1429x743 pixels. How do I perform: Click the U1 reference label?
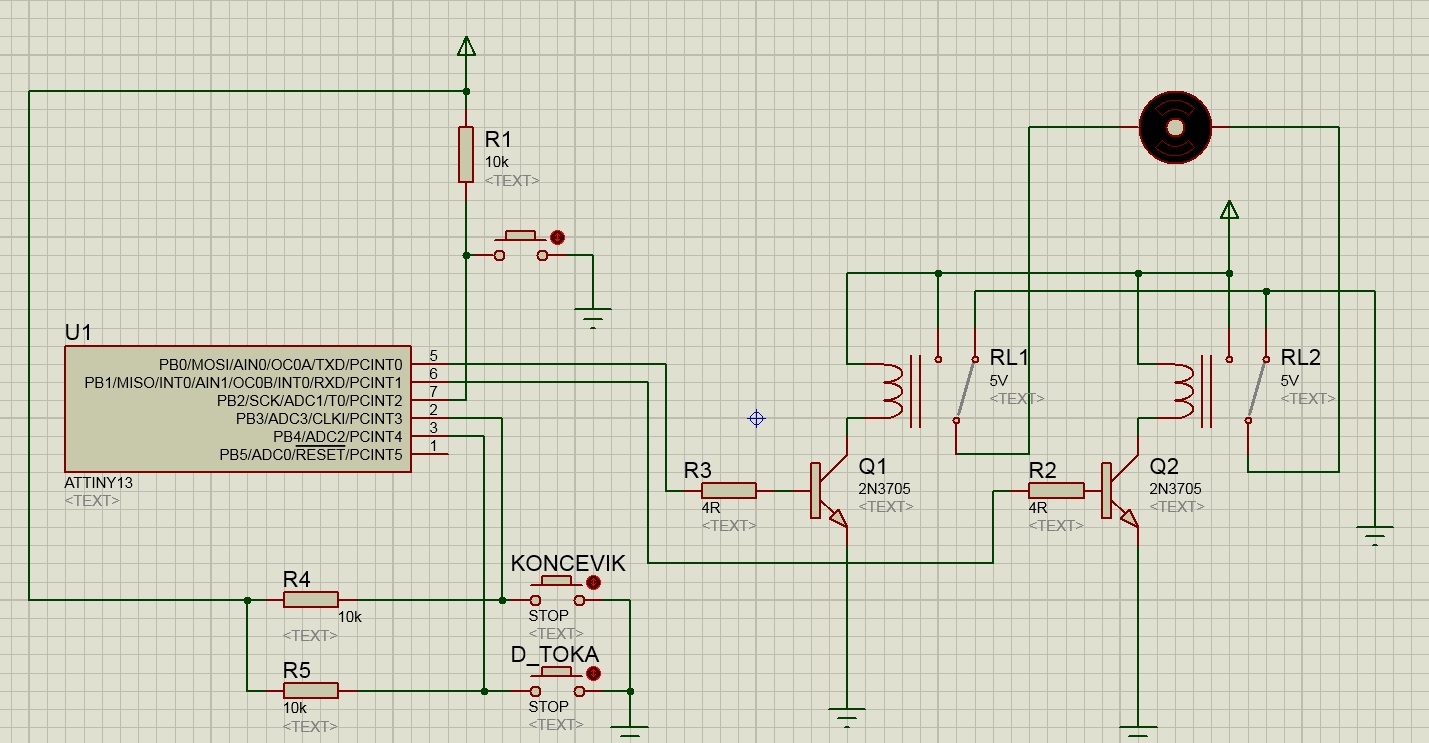click(78, 331)
